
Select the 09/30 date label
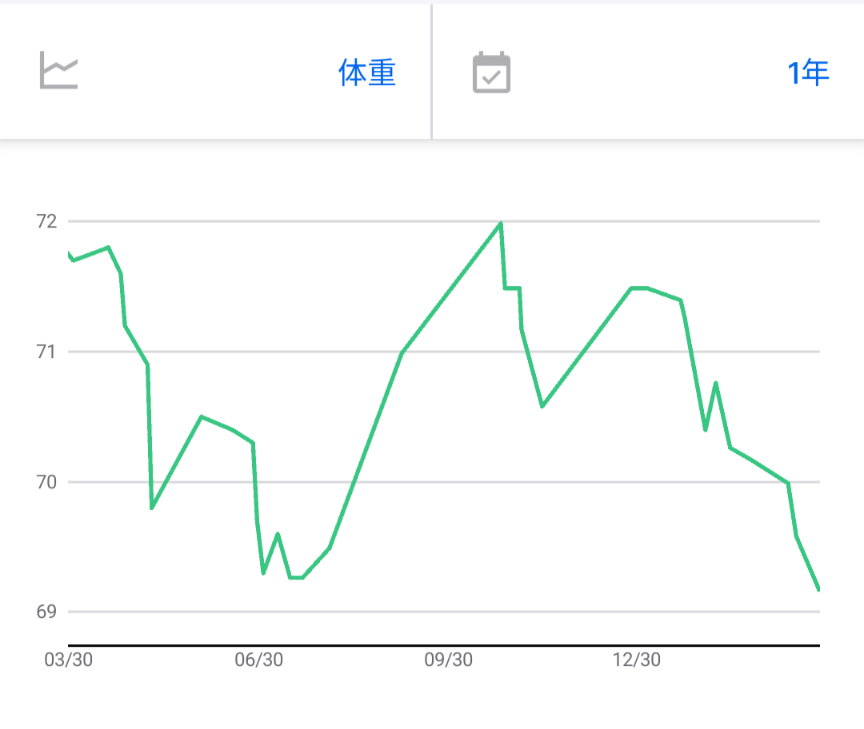tap(448, 660)
